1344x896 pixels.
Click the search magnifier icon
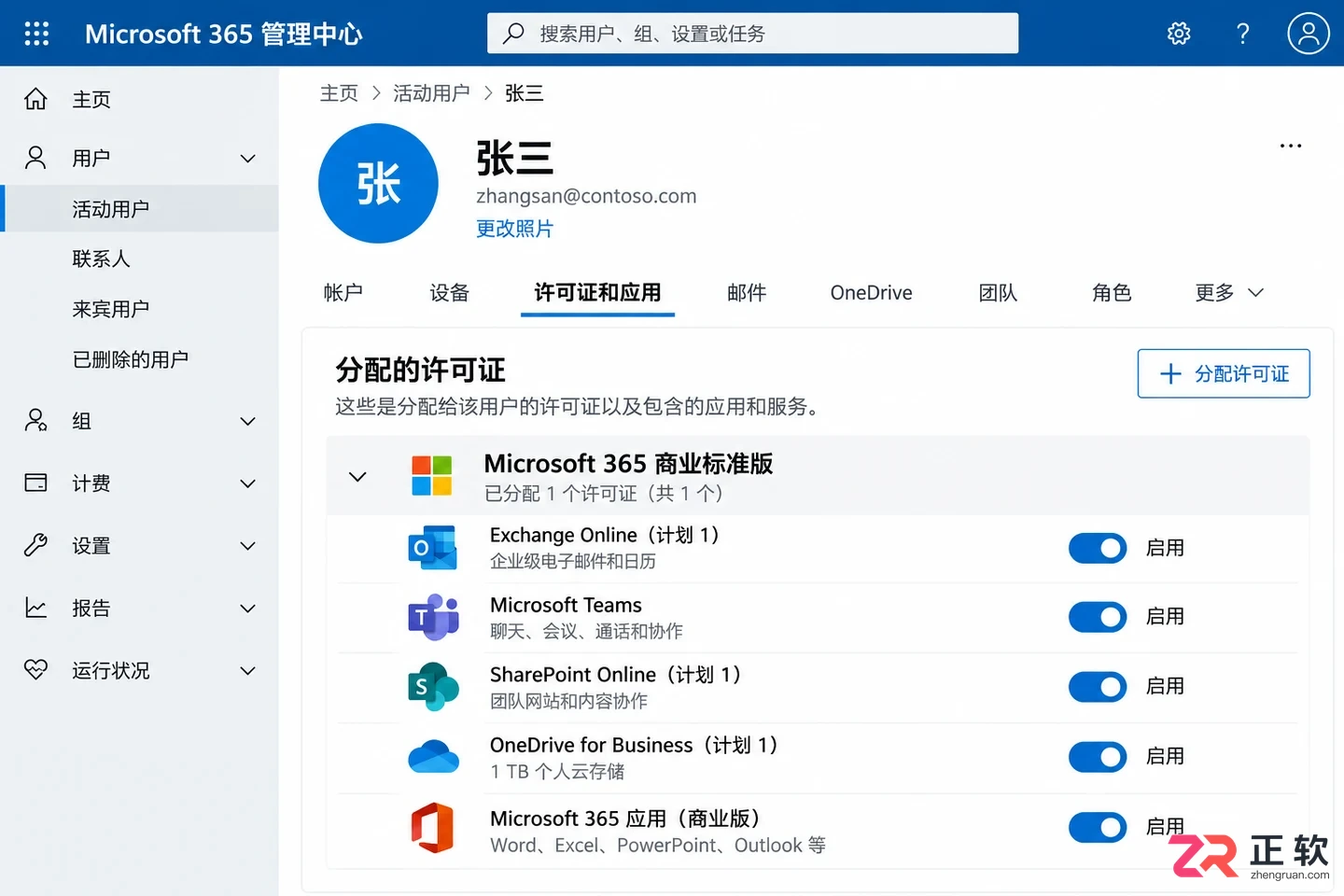click(513, 34)
